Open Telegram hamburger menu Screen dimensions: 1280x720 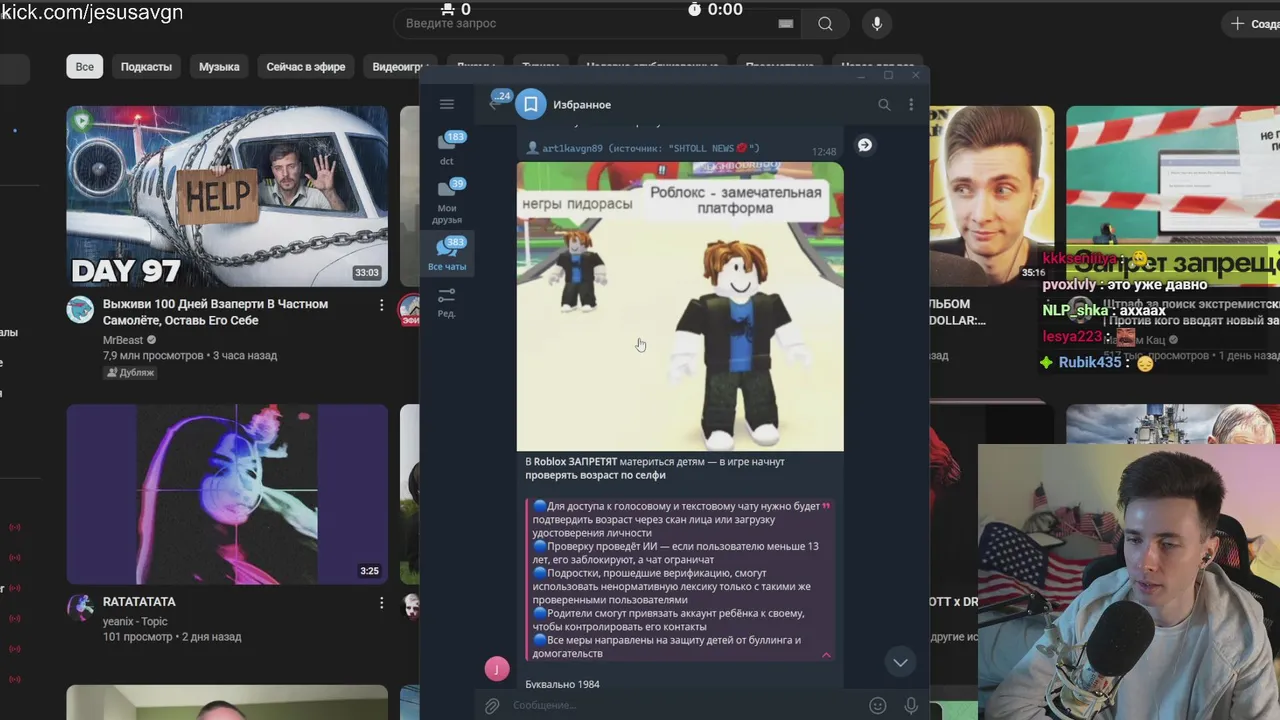[447, 104]
